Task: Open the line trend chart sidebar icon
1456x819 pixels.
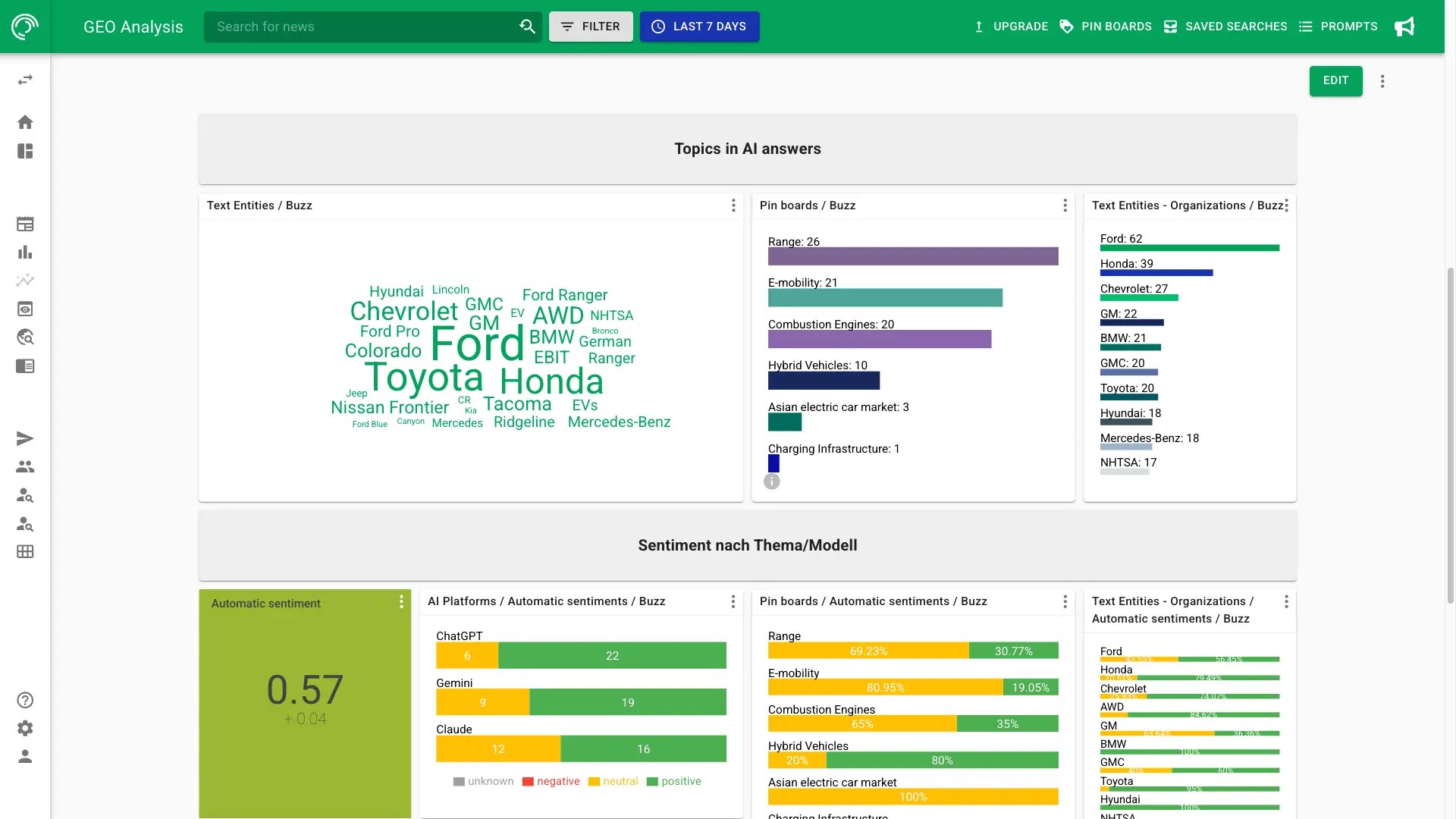Action: 25,281
